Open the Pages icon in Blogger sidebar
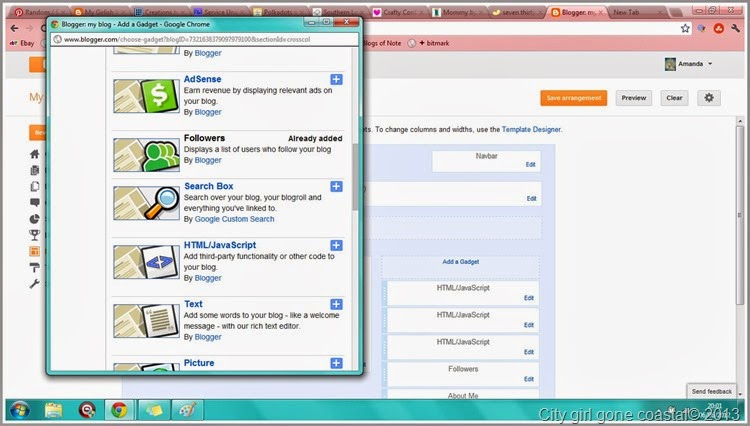 [34, 186]
